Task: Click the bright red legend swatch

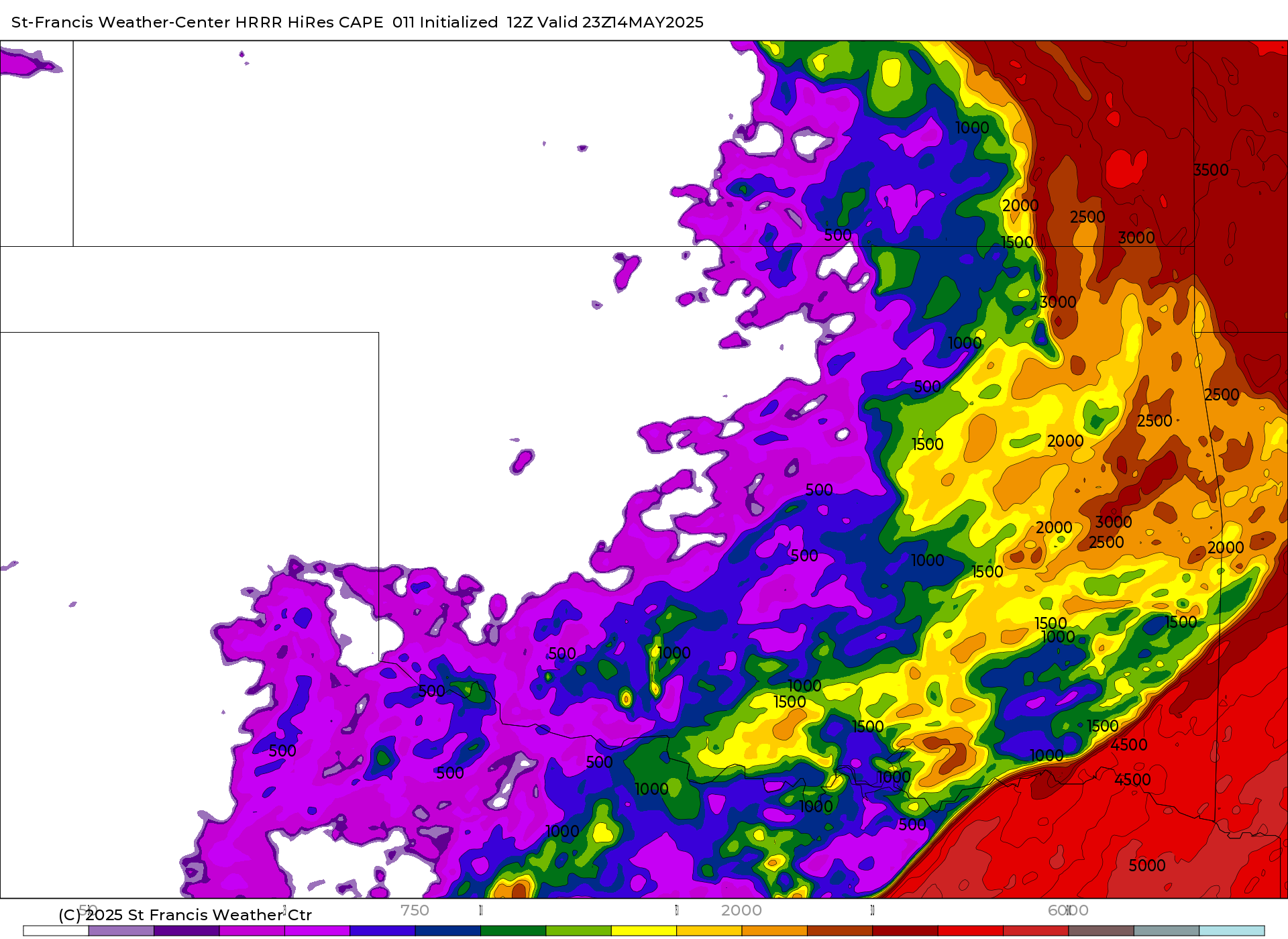Action: pos(971,931)
